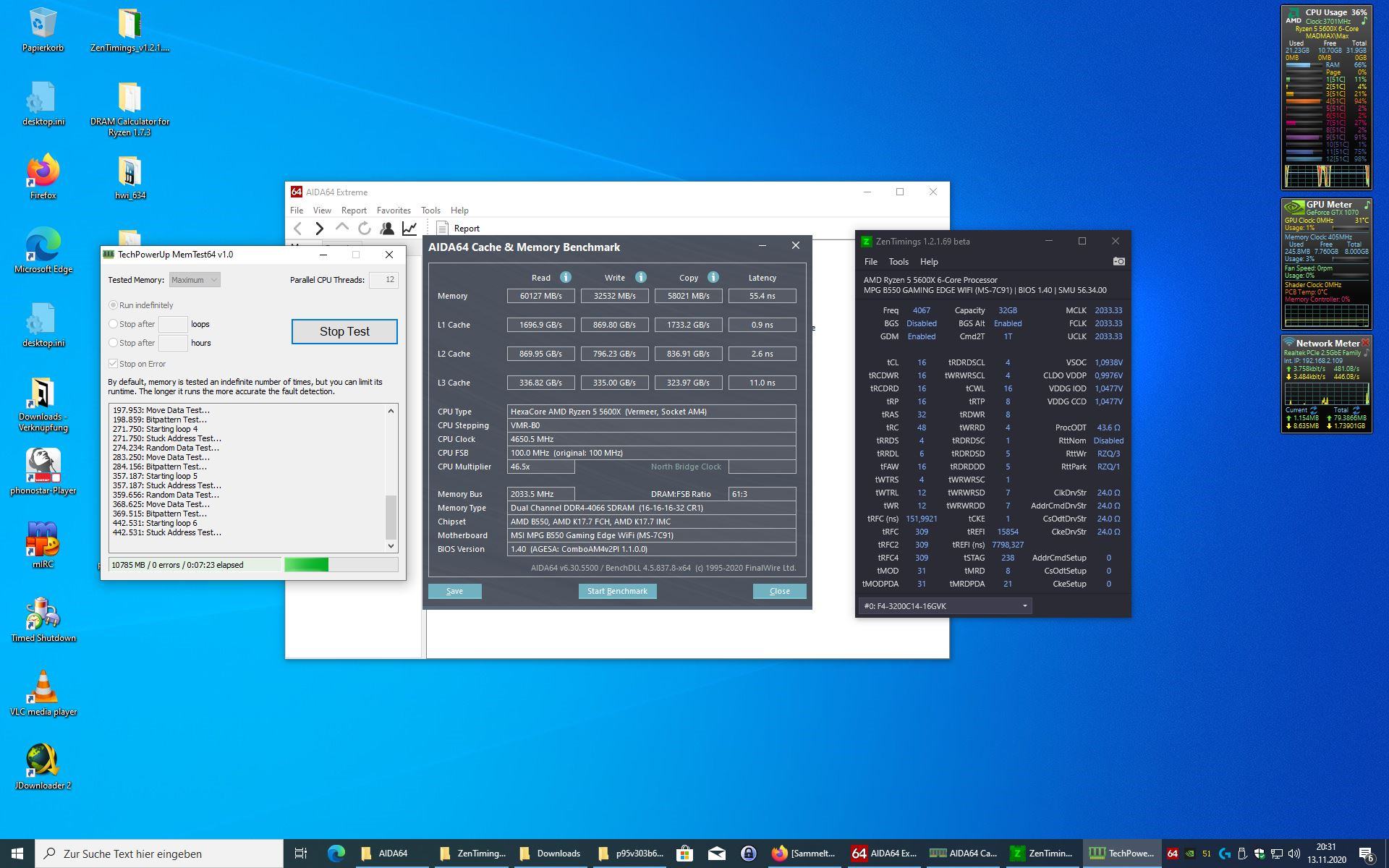Click Save button in benchmark window

click(454, 591)
